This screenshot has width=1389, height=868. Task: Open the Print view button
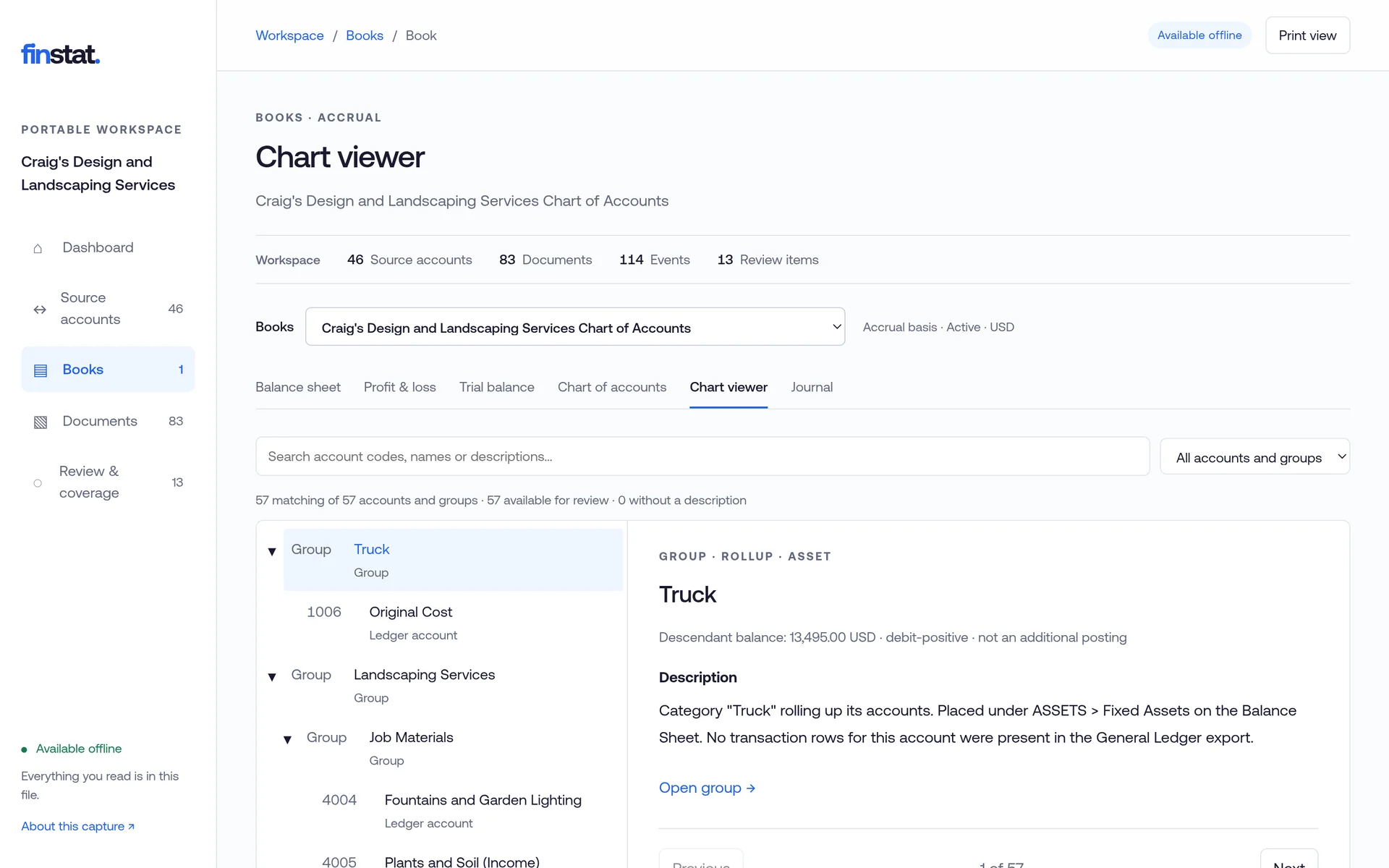(x=1307, y=35)
